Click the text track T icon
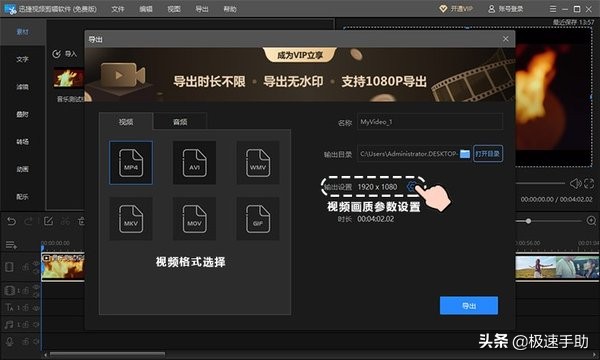The height and width of the screenshot is (360, 600). click(x=10, y=307)
